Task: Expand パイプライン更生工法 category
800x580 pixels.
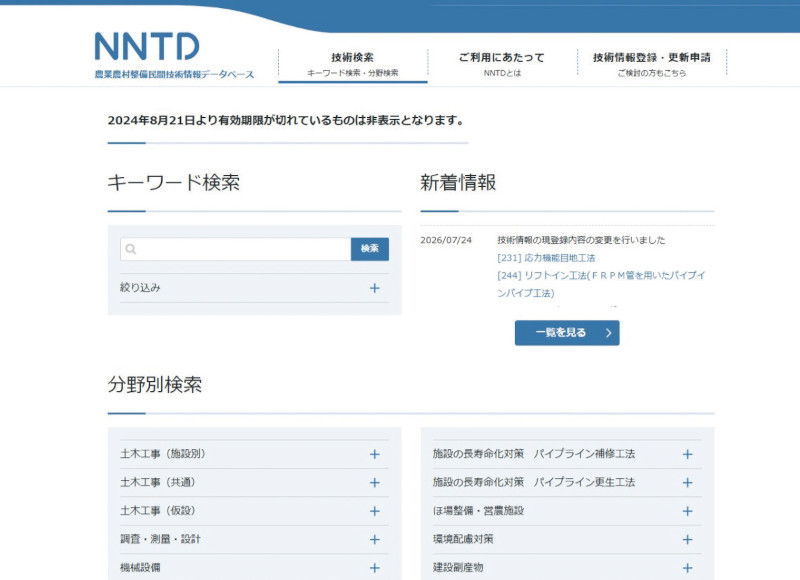Action: (567, 483)
